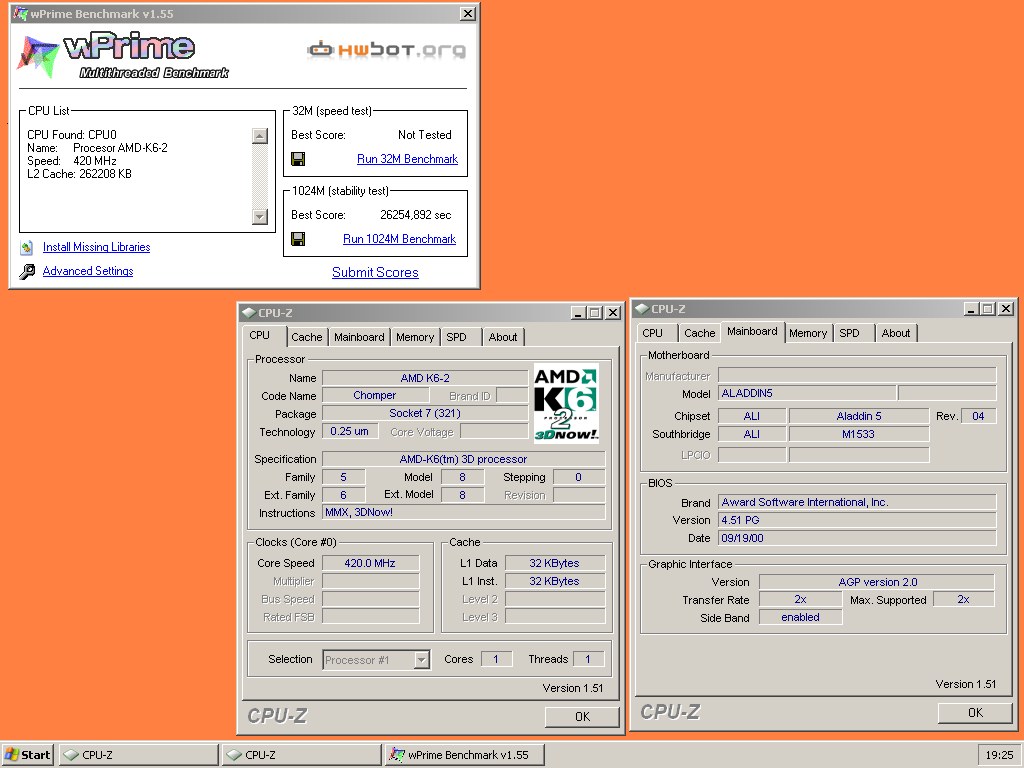Viewport: 1024px width, 768px height.
Task: Click the 32M Best Score Not Tested
Action: 425,135
